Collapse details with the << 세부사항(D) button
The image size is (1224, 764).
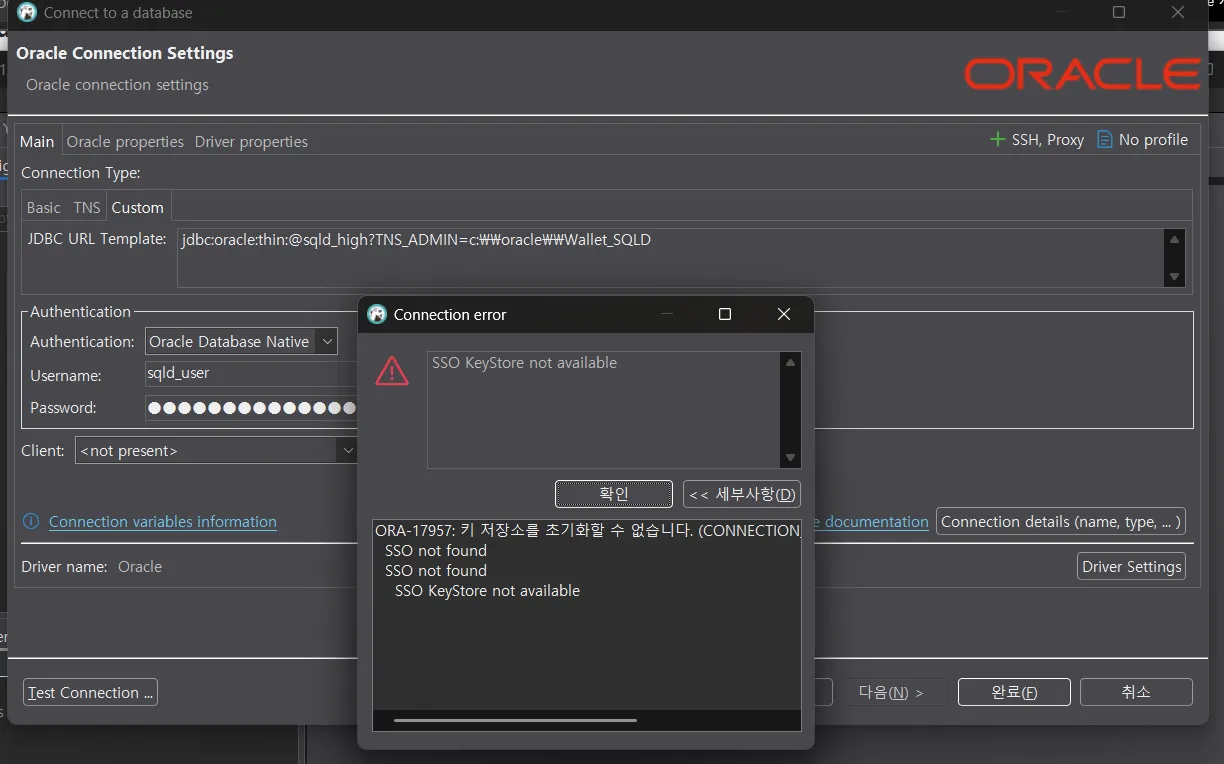click(x=742, y=494)
